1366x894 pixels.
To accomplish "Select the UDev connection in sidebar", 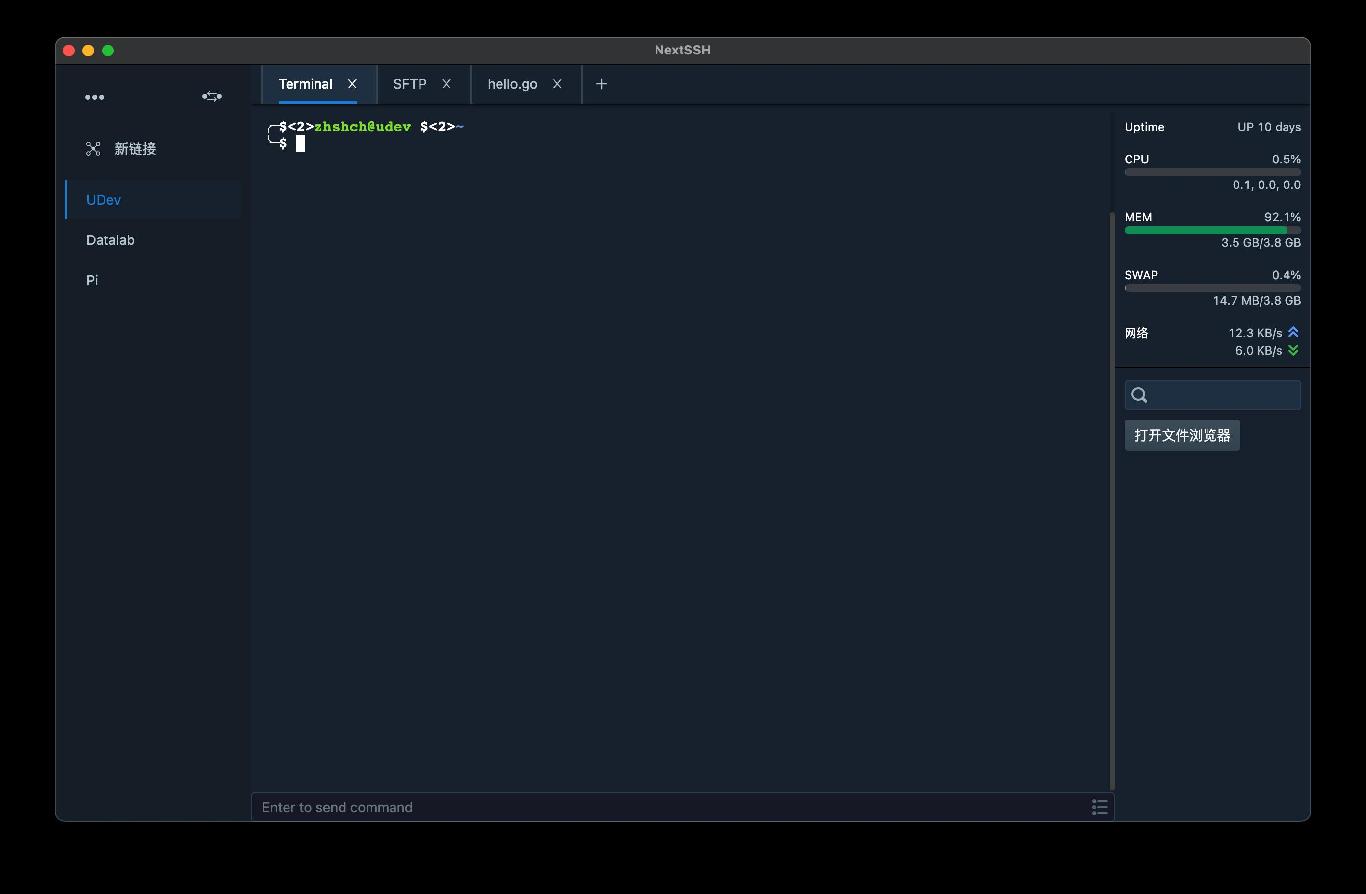I will pos(103,200).
